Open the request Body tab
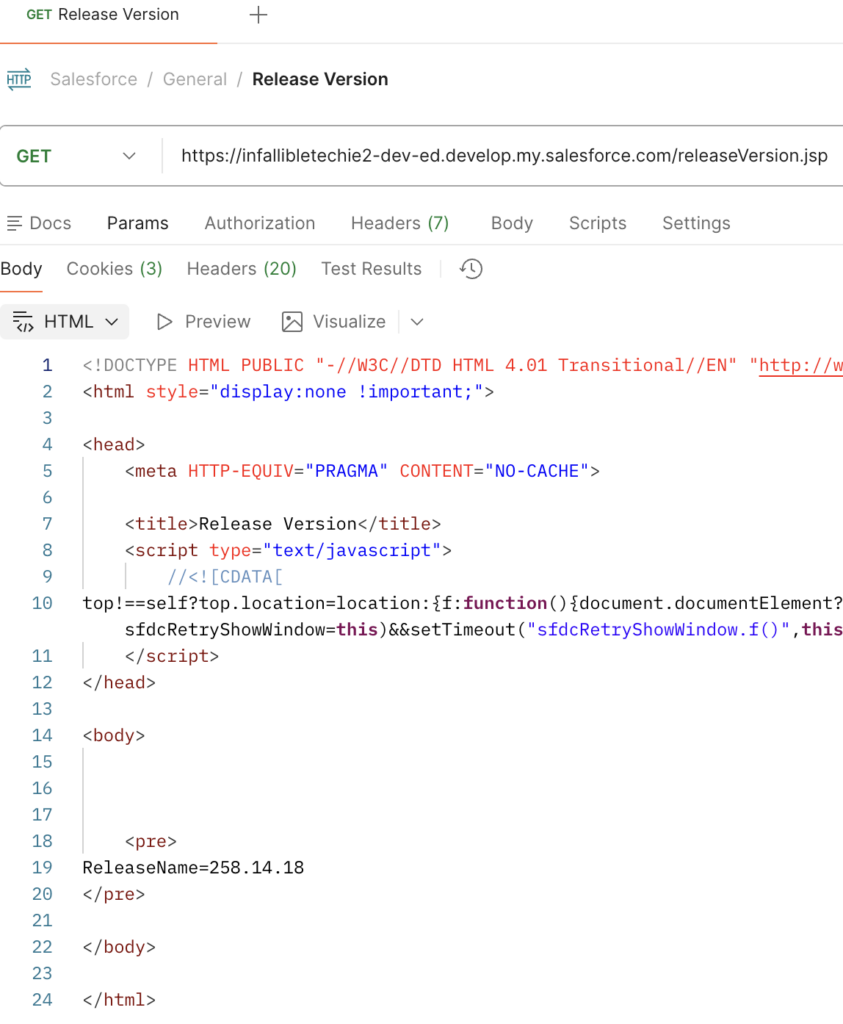This screenshot has width=843, height=1024. coord(512,223)
